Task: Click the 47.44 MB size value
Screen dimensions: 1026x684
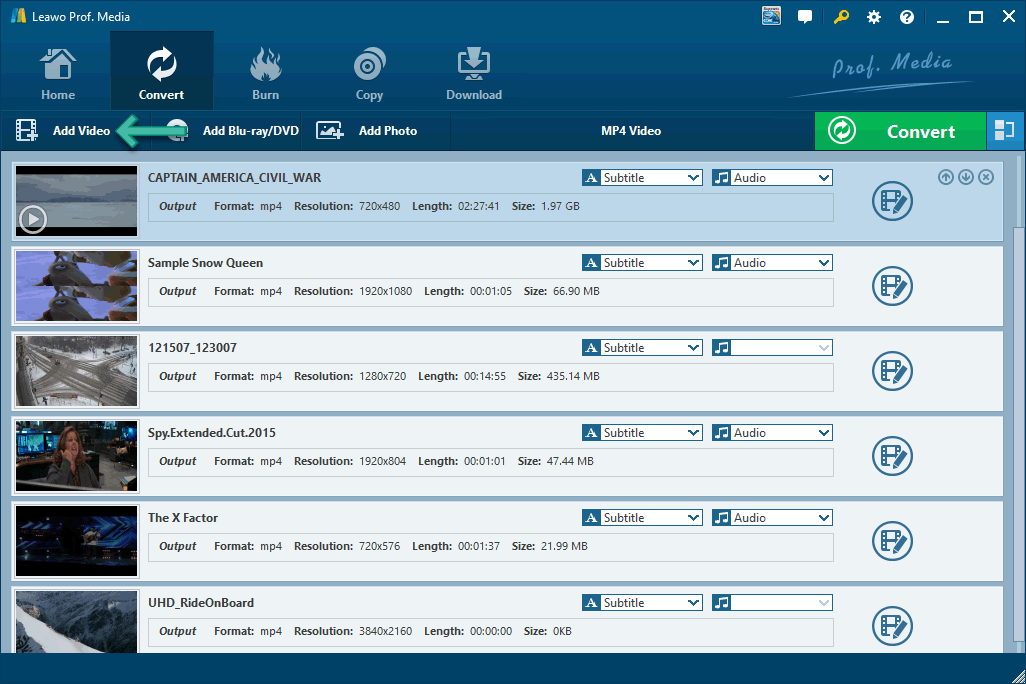Action: tap(570, 461)
